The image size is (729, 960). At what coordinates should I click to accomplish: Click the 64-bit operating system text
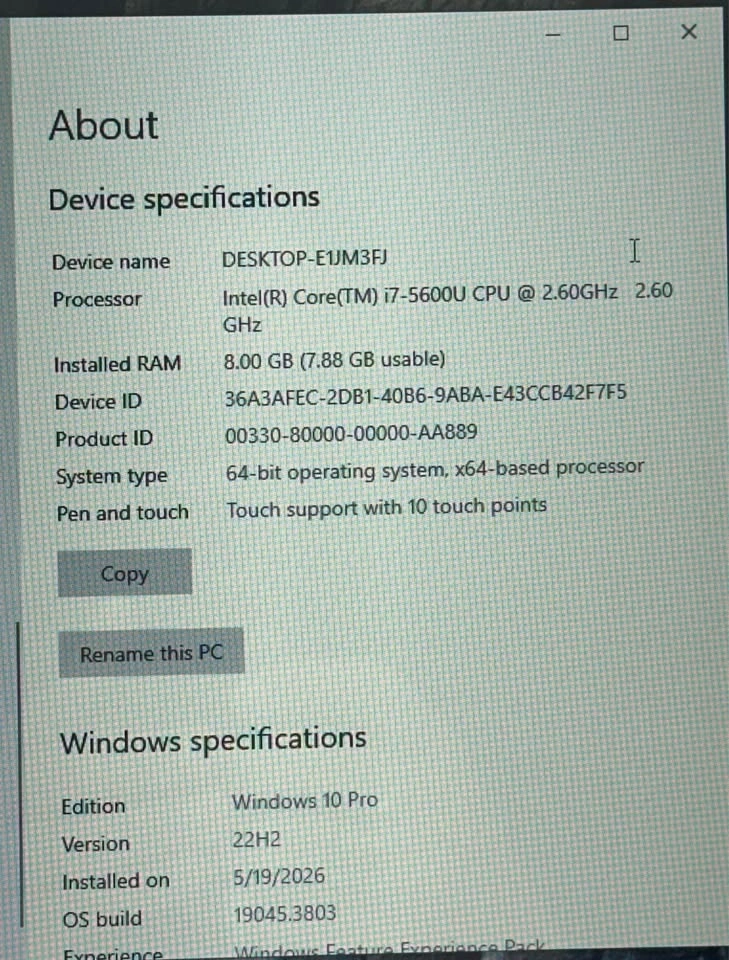[x=435, y=470]
